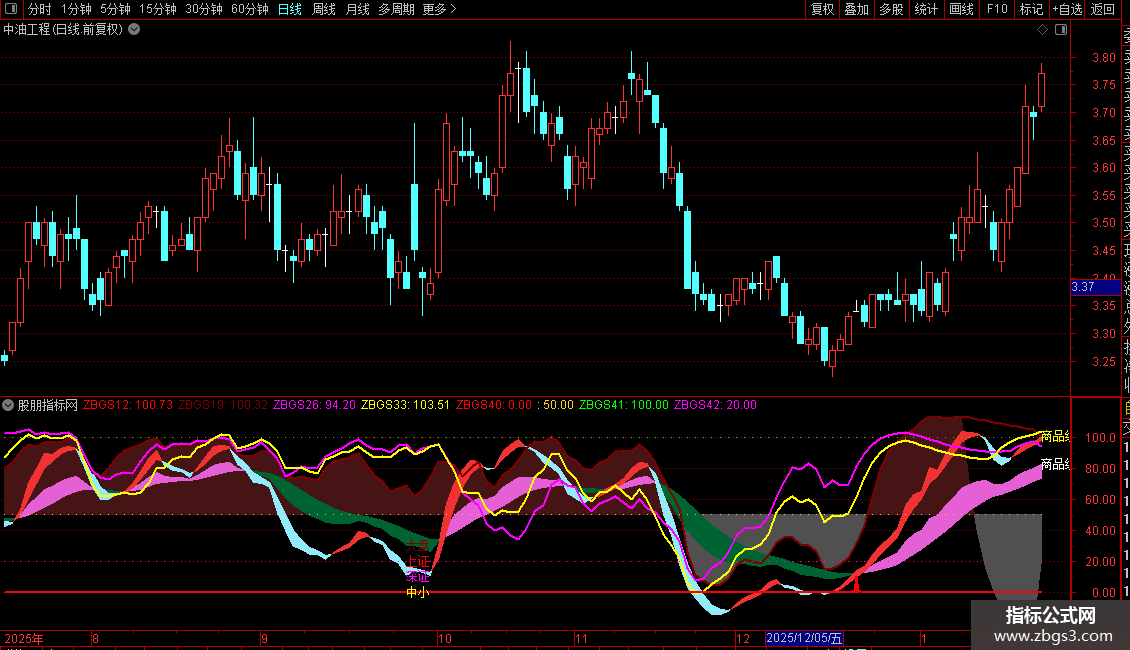The height and width of the screenshot is (650, 1130).
Task: Select the 周线 weekly period
Action: pyautogui.click(x=324, y=9)
